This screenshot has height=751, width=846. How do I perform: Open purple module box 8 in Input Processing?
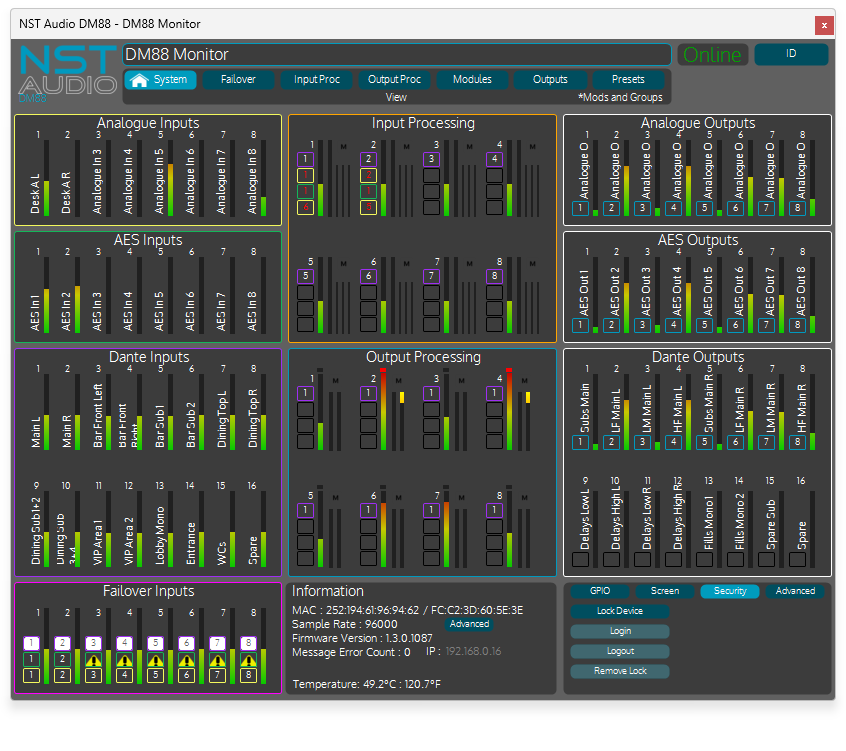pyautogui.click(x=494, y=276)
